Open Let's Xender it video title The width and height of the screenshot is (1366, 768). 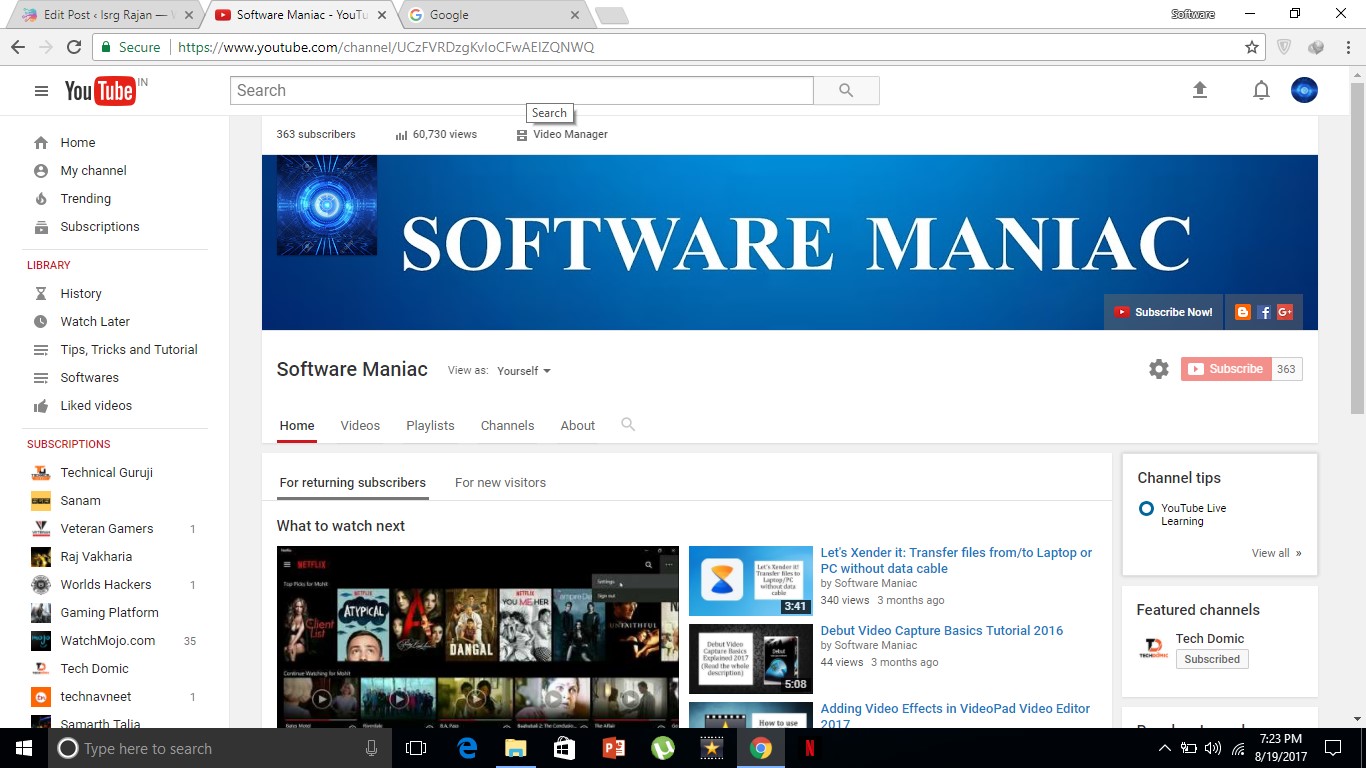[956, 560]
